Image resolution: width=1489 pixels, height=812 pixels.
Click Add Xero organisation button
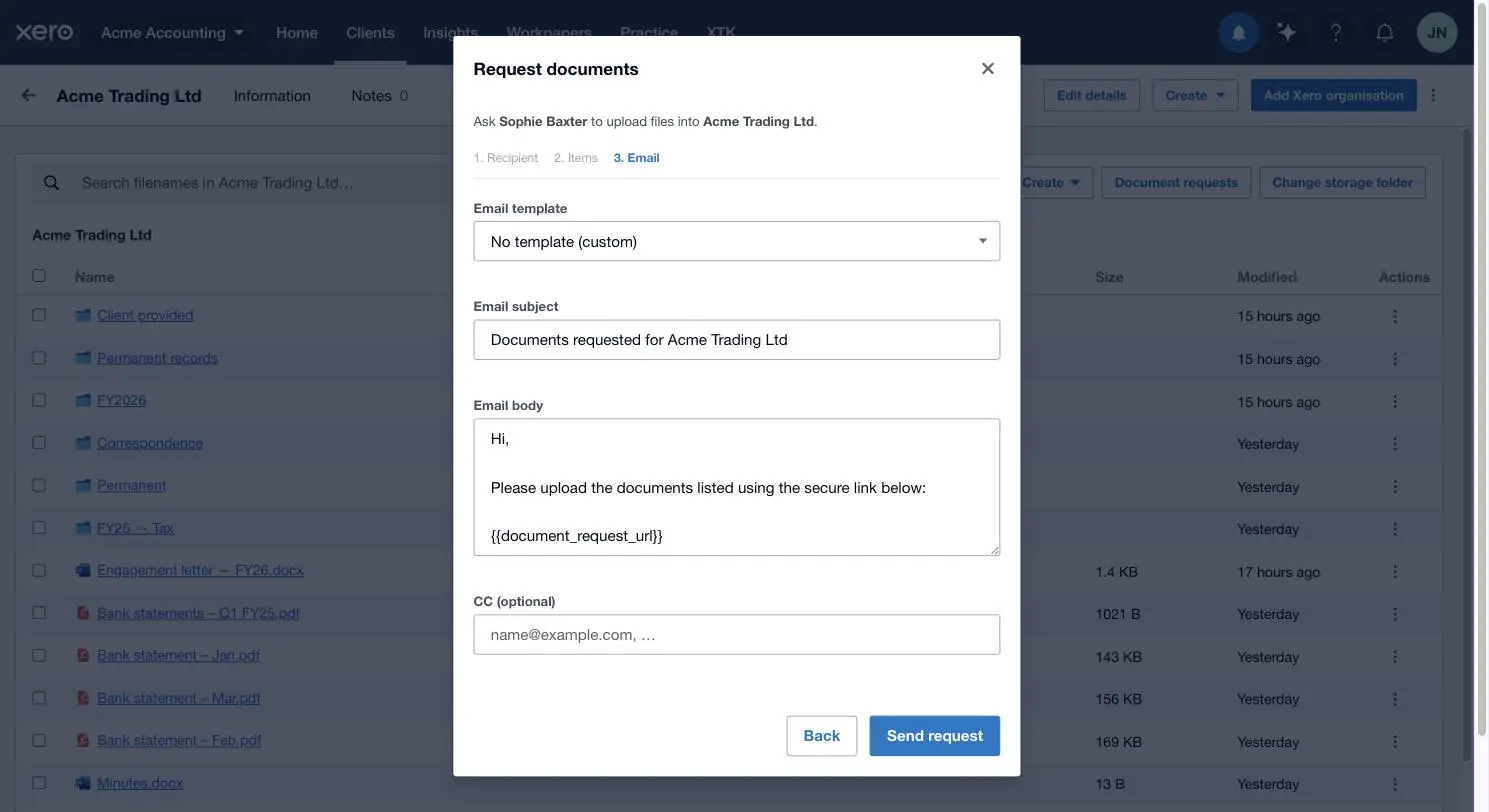click(x=1333, y=96)
